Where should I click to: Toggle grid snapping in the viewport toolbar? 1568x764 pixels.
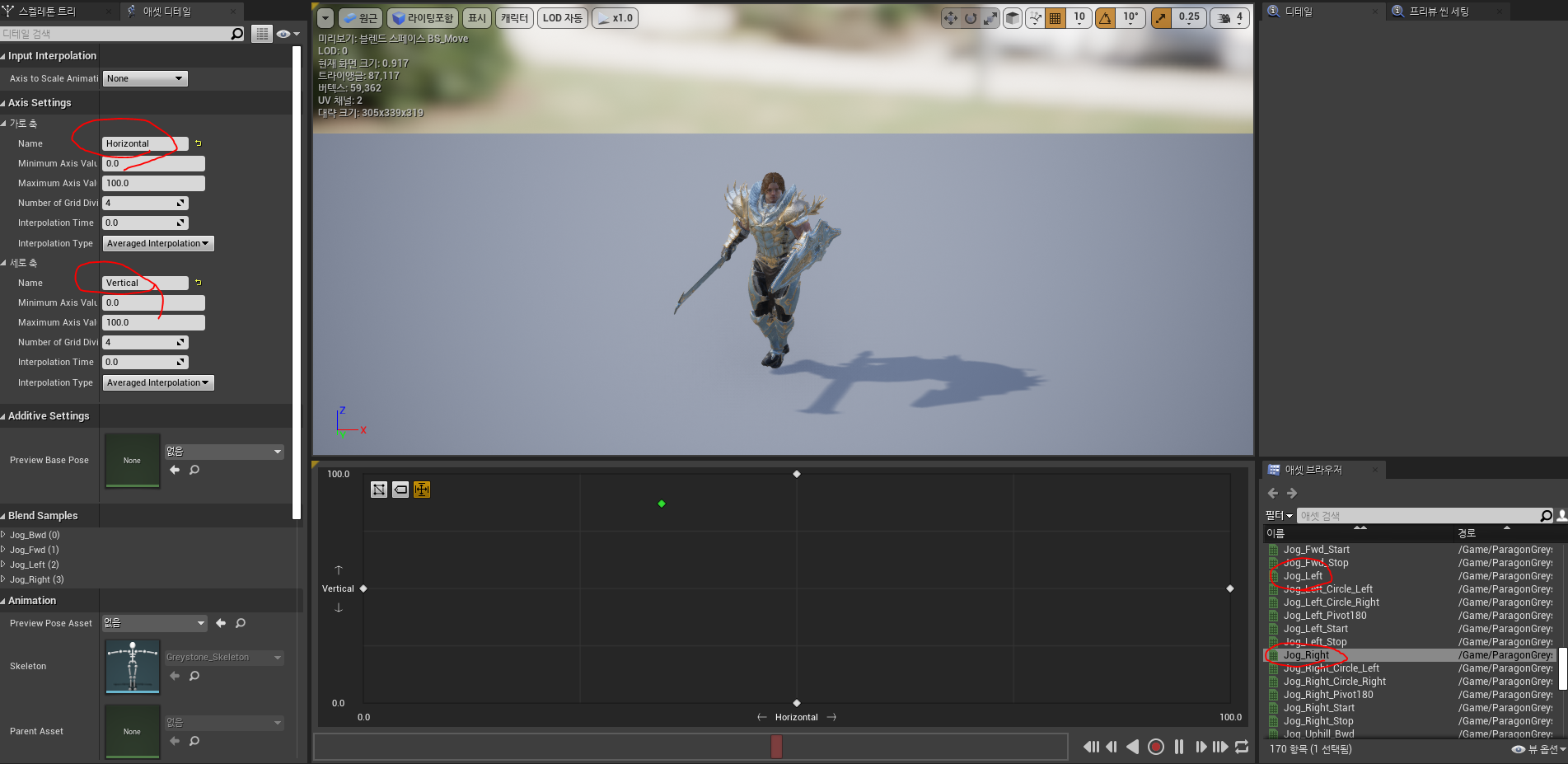[1055, 18]
